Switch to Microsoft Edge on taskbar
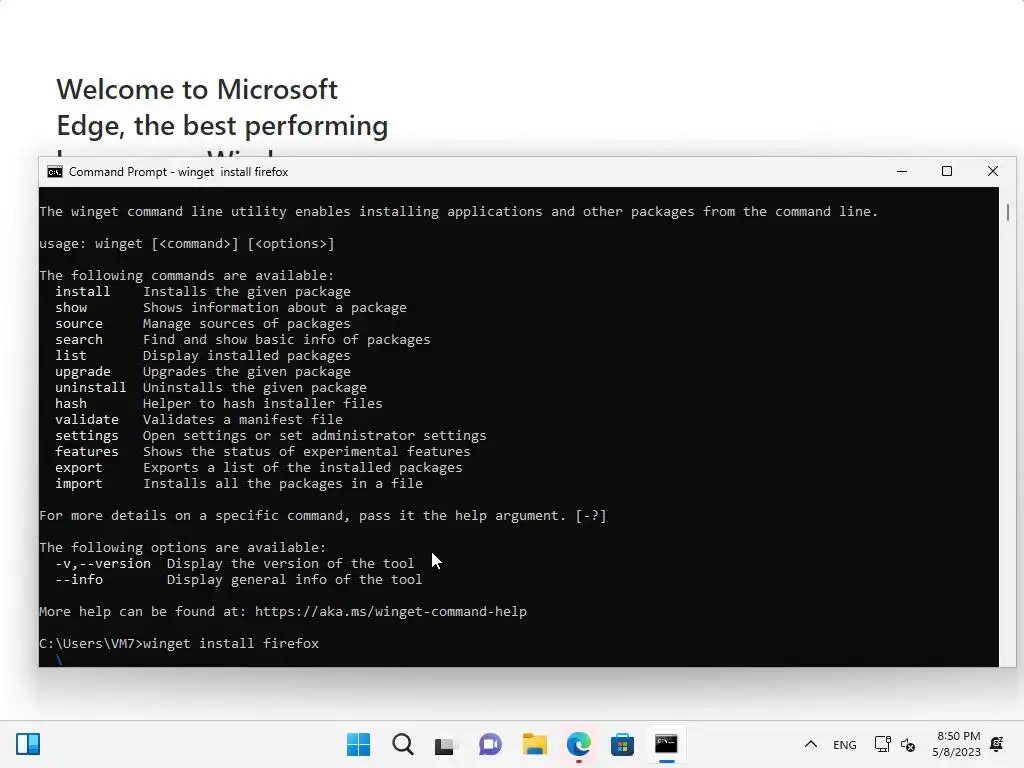Screen dimensions: 1024x768 coord(579,744)
